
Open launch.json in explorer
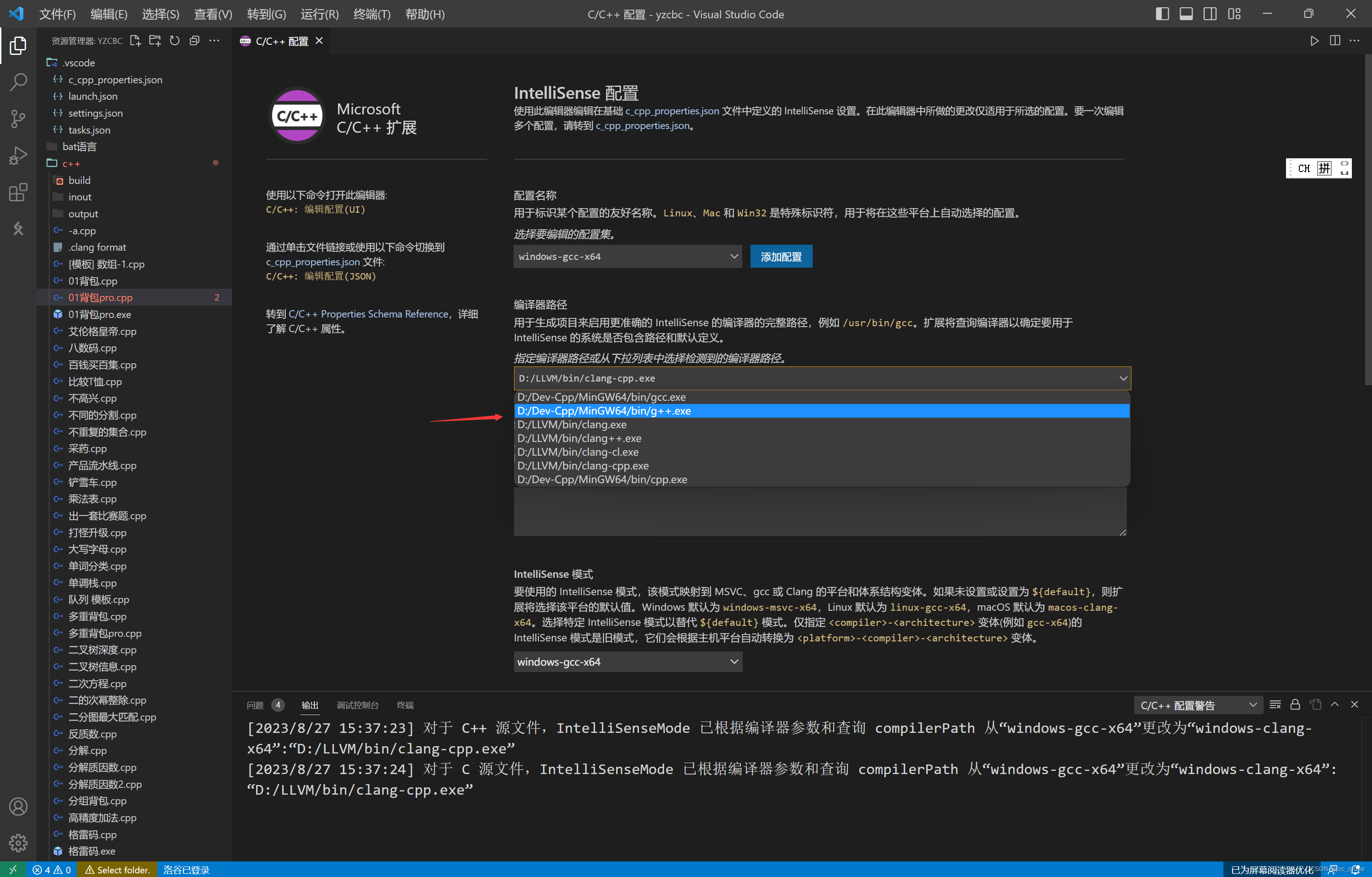click(x=134, y=97)
